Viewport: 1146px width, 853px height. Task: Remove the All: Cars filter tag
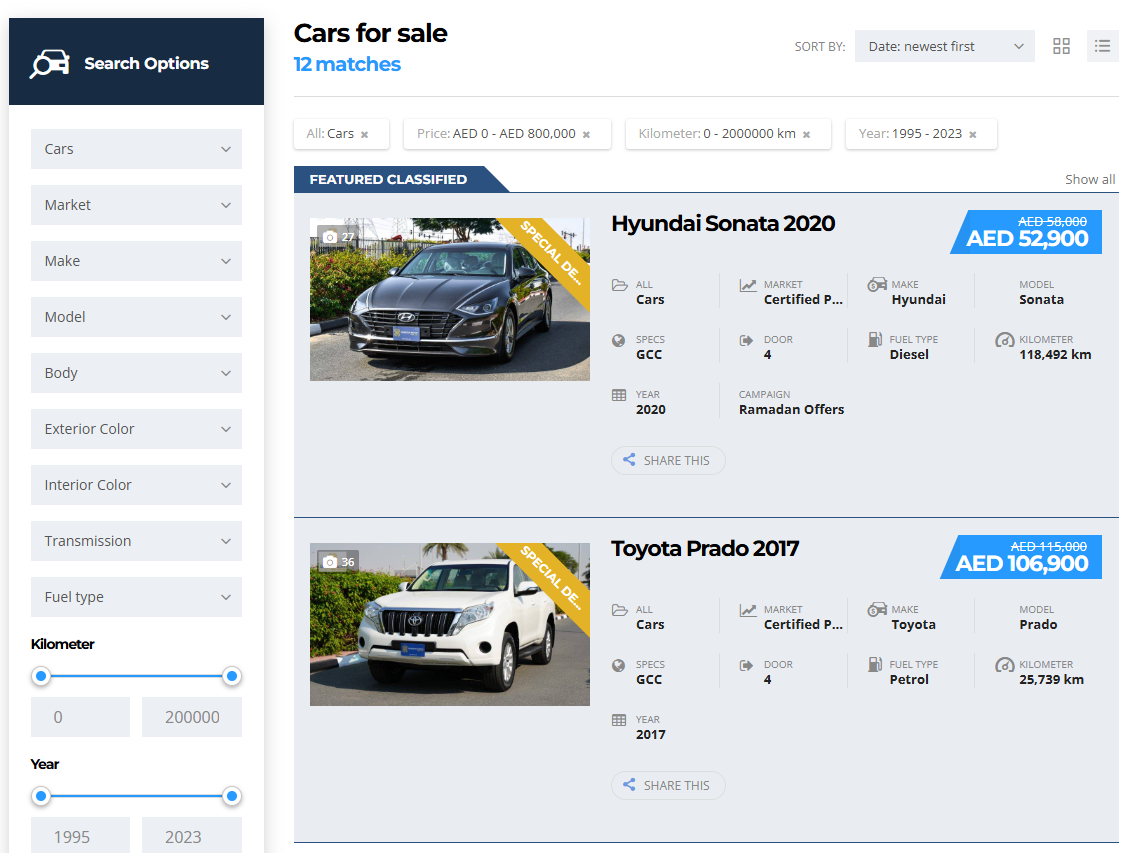click(x=365, y=134)
